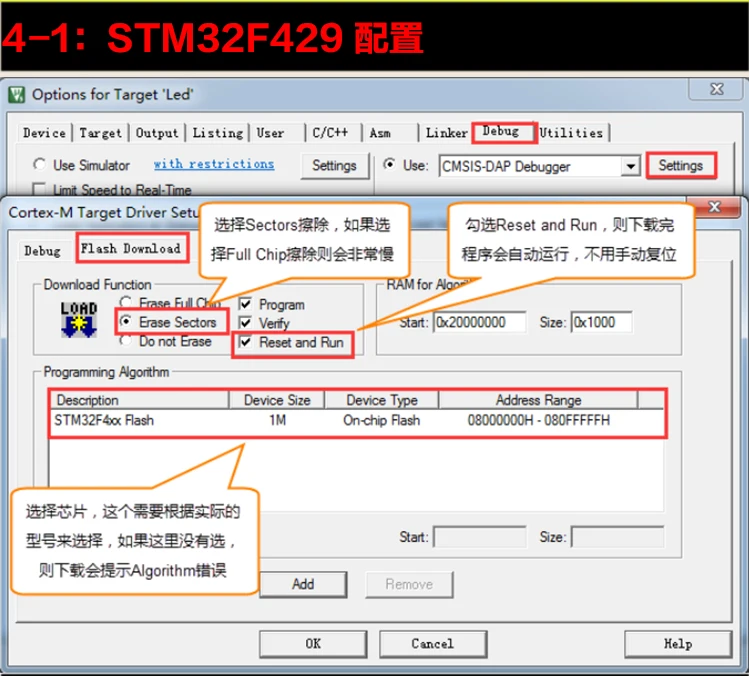This screenshot has height=676, width=749.
Task: Click the Description column header
Action: click(139, 400)
